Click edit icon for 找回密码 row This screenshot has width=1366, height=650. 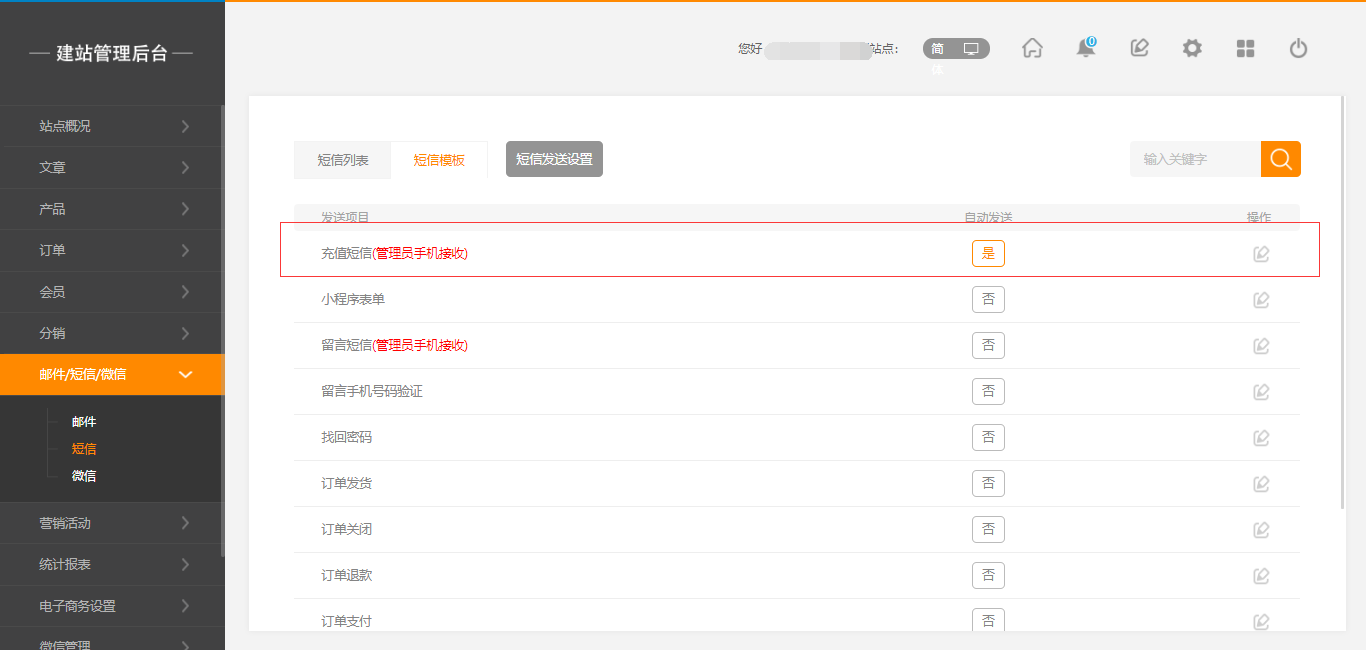pos(1261,438)
